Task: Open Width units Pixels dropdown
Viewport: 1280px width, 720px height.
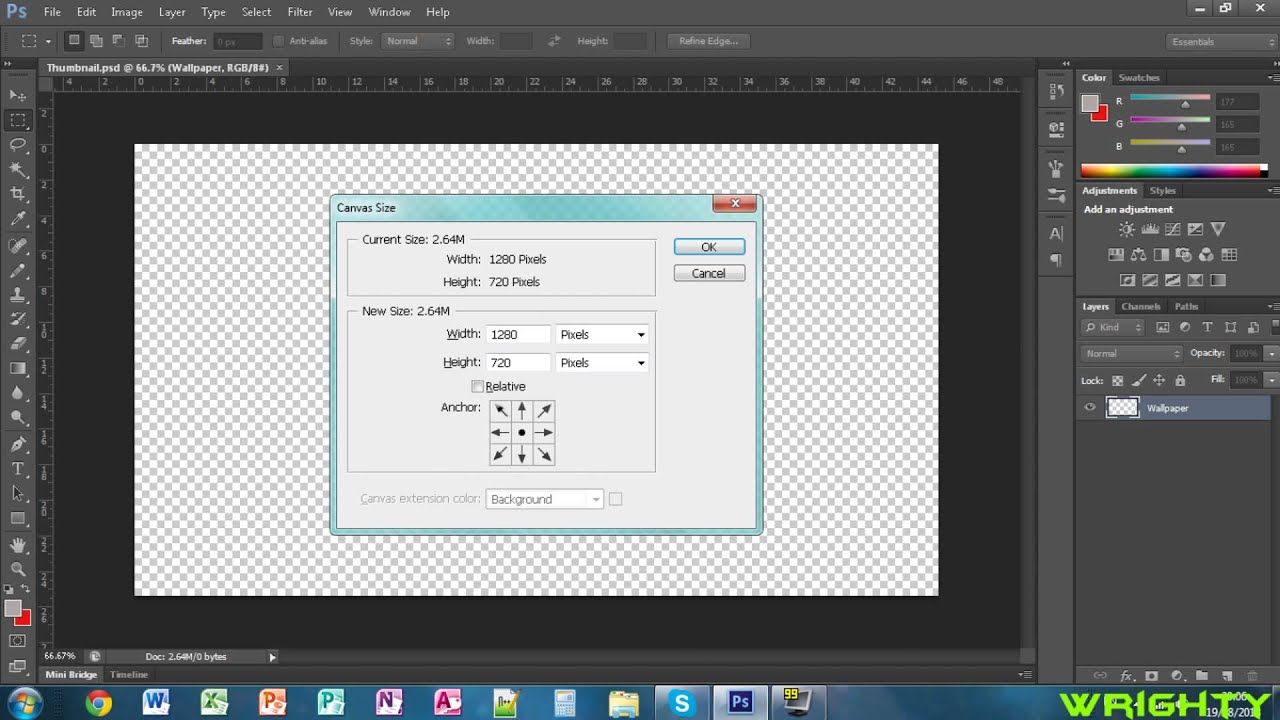Action: 602,335
